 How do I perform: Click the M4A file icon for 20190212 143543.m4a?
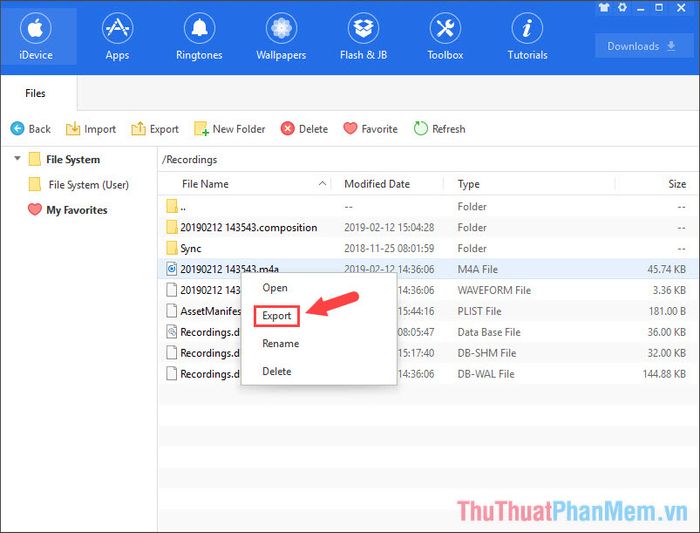click(x=171, y=269)
